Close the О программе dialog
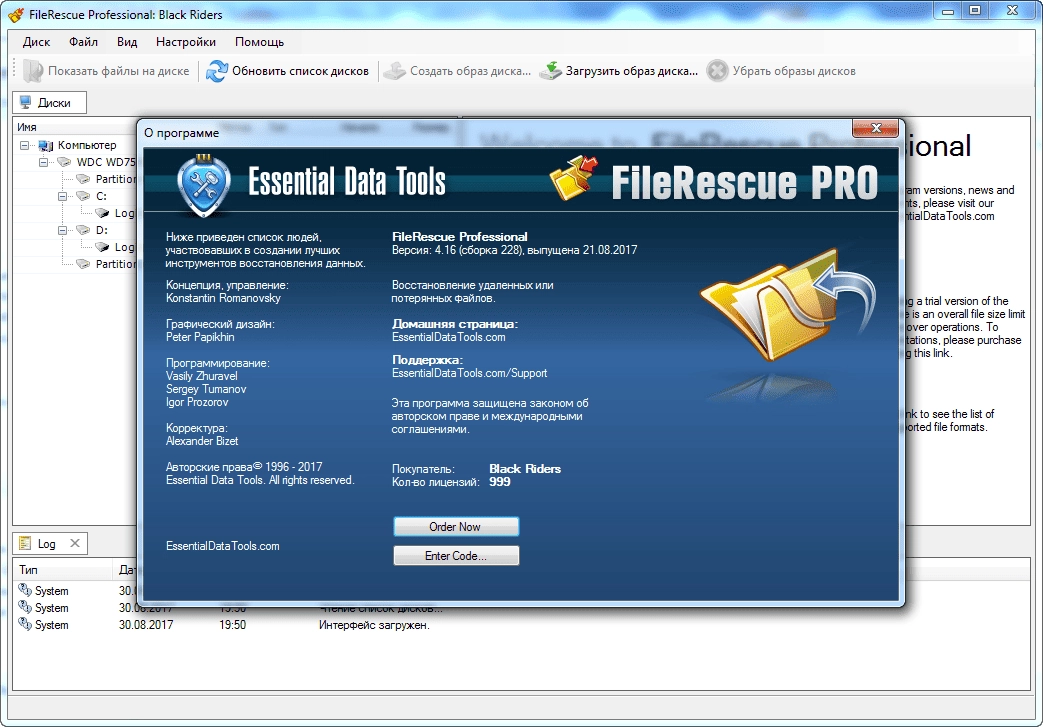This screenshot has height=727, width=1043. 875,128
